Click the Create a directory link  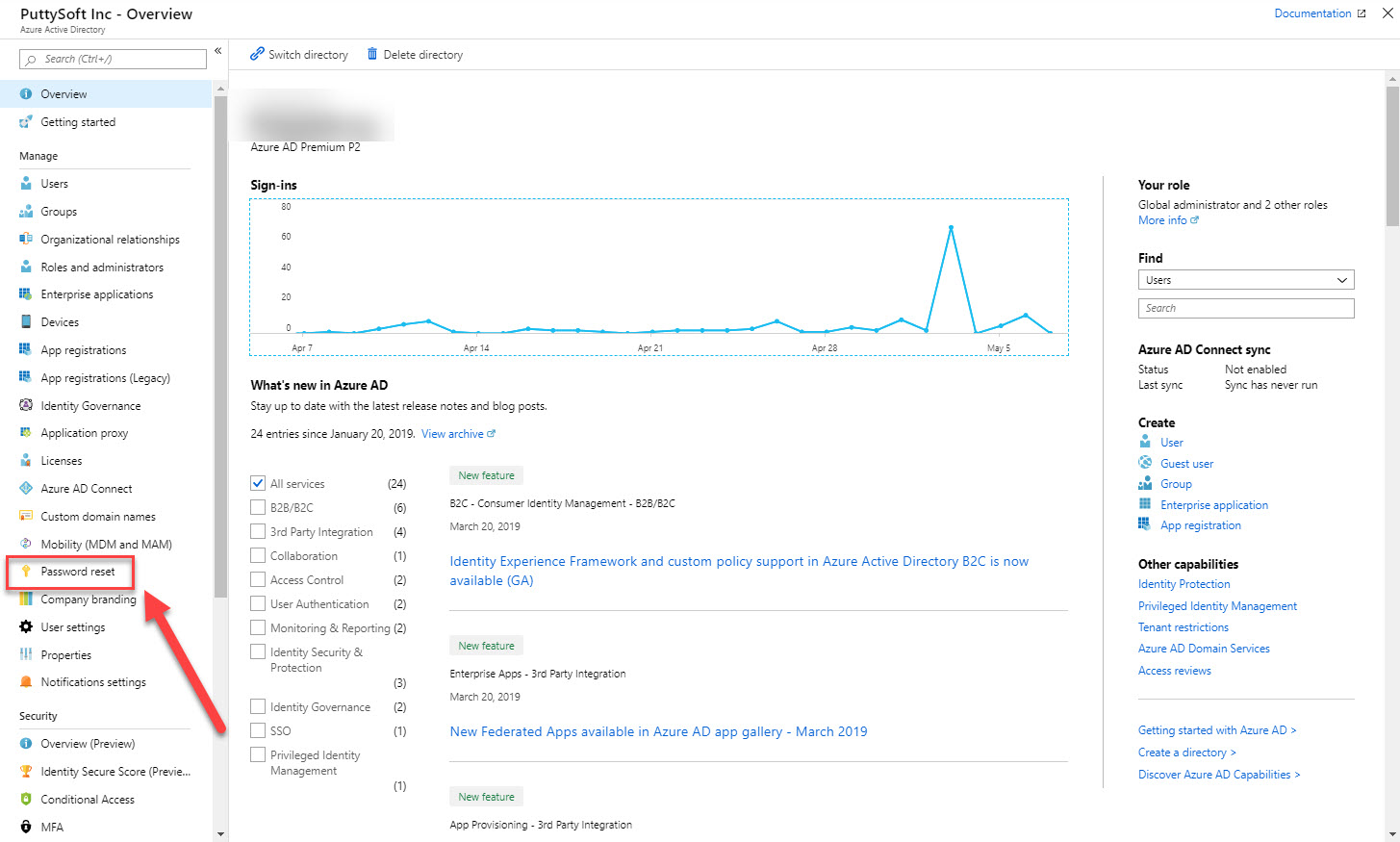[x=1187, y=753]
